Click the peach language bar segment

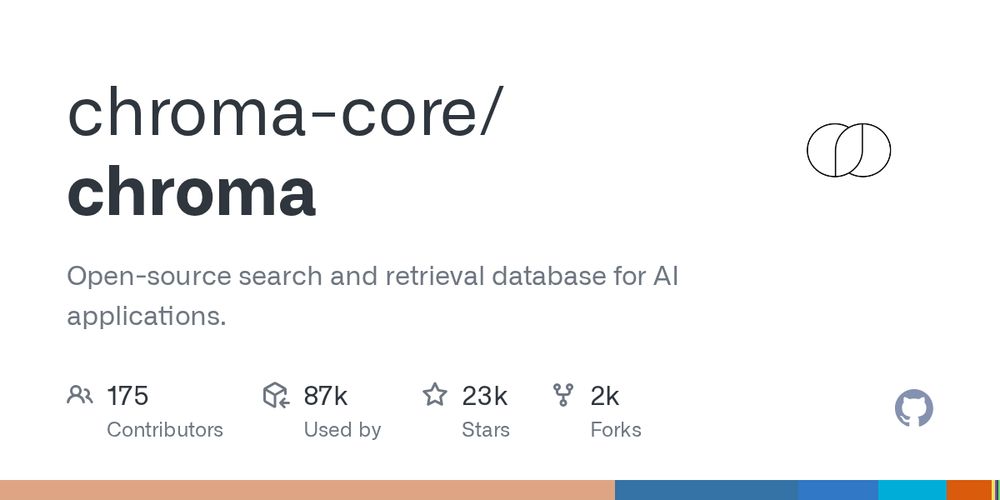click(307, 490)
